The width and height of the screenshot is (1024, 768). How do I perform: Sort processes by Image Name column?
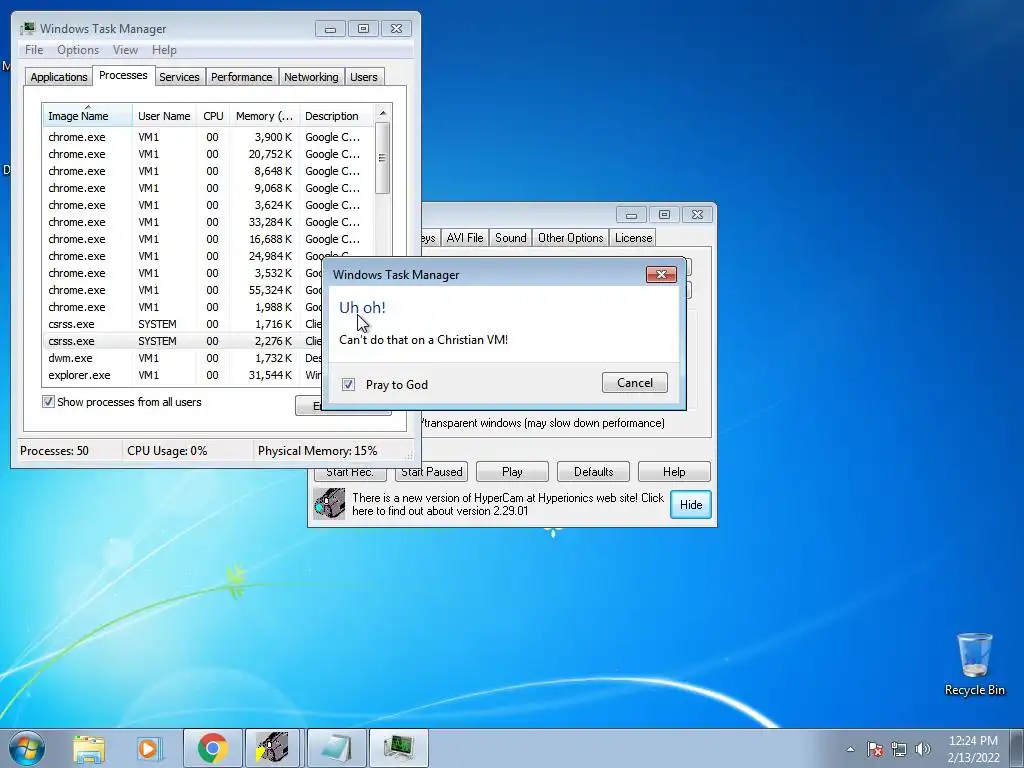pos(87,116)
